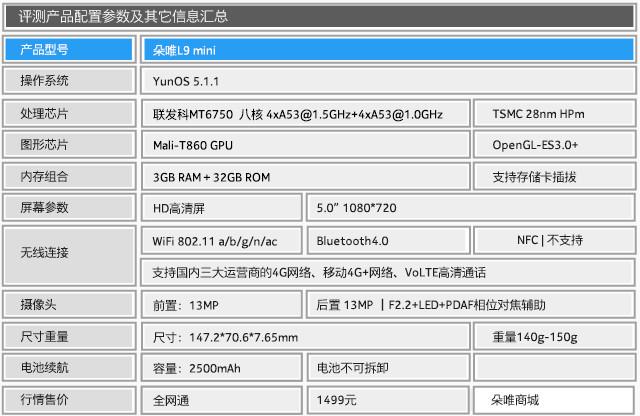The height and width of the screenshot is (416, 640).
Task: Select the 尺寸重量 label cell
Action: click(69, 336)
